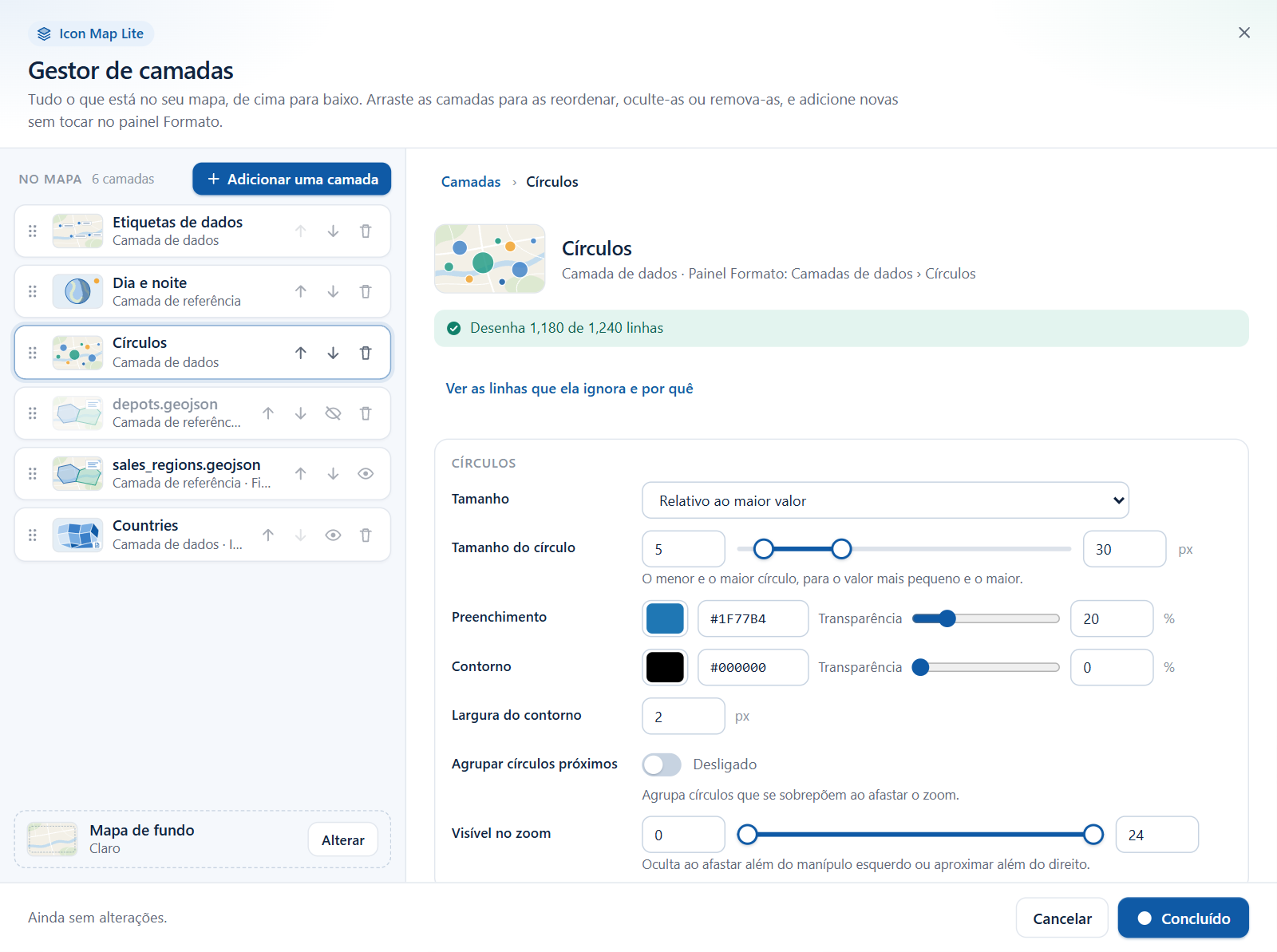This screenshot has height=952, width=1277.
Task: Move Etiquetas de dados layer down
Action: pos(333,231)
